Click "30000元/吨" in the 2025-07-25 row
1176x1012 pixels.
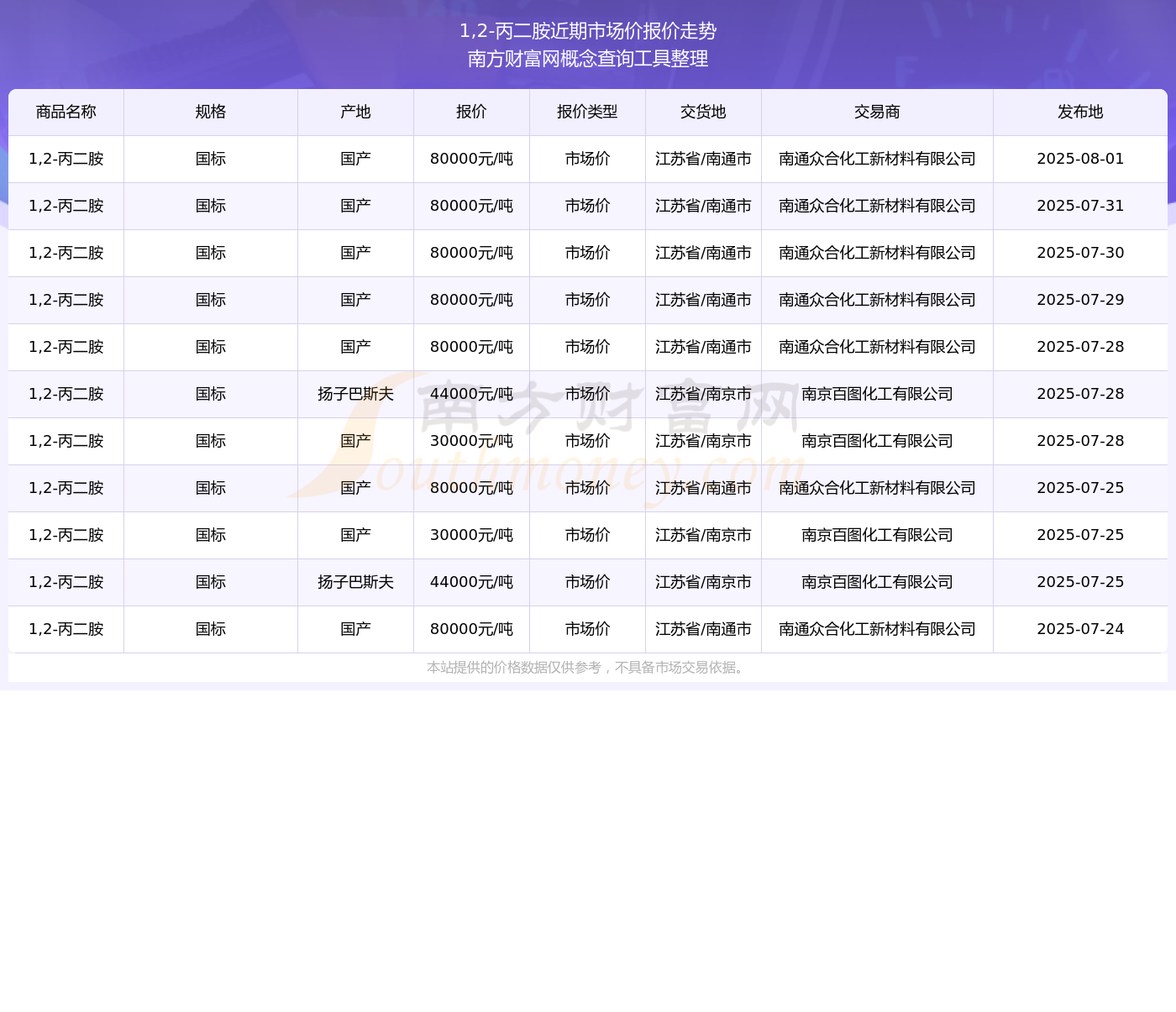472,535
